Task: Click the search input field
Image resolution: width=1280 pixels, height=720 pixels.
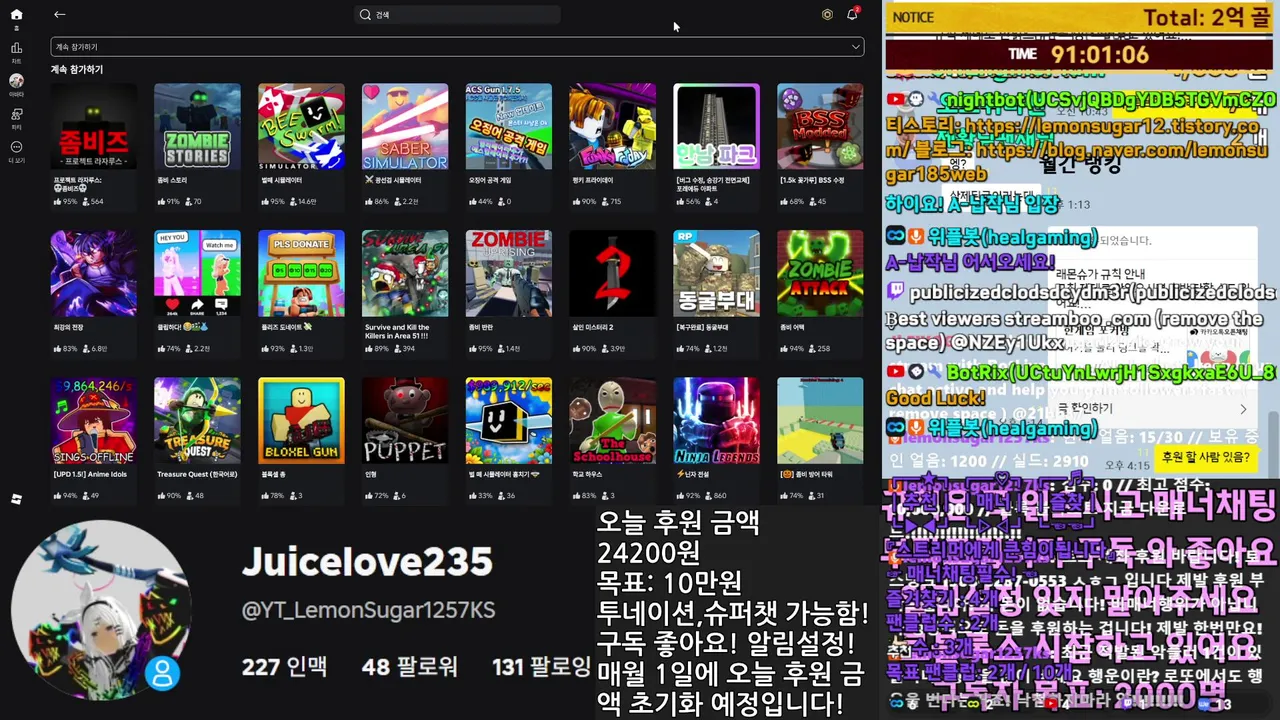Action: click(x=458, y=15)
